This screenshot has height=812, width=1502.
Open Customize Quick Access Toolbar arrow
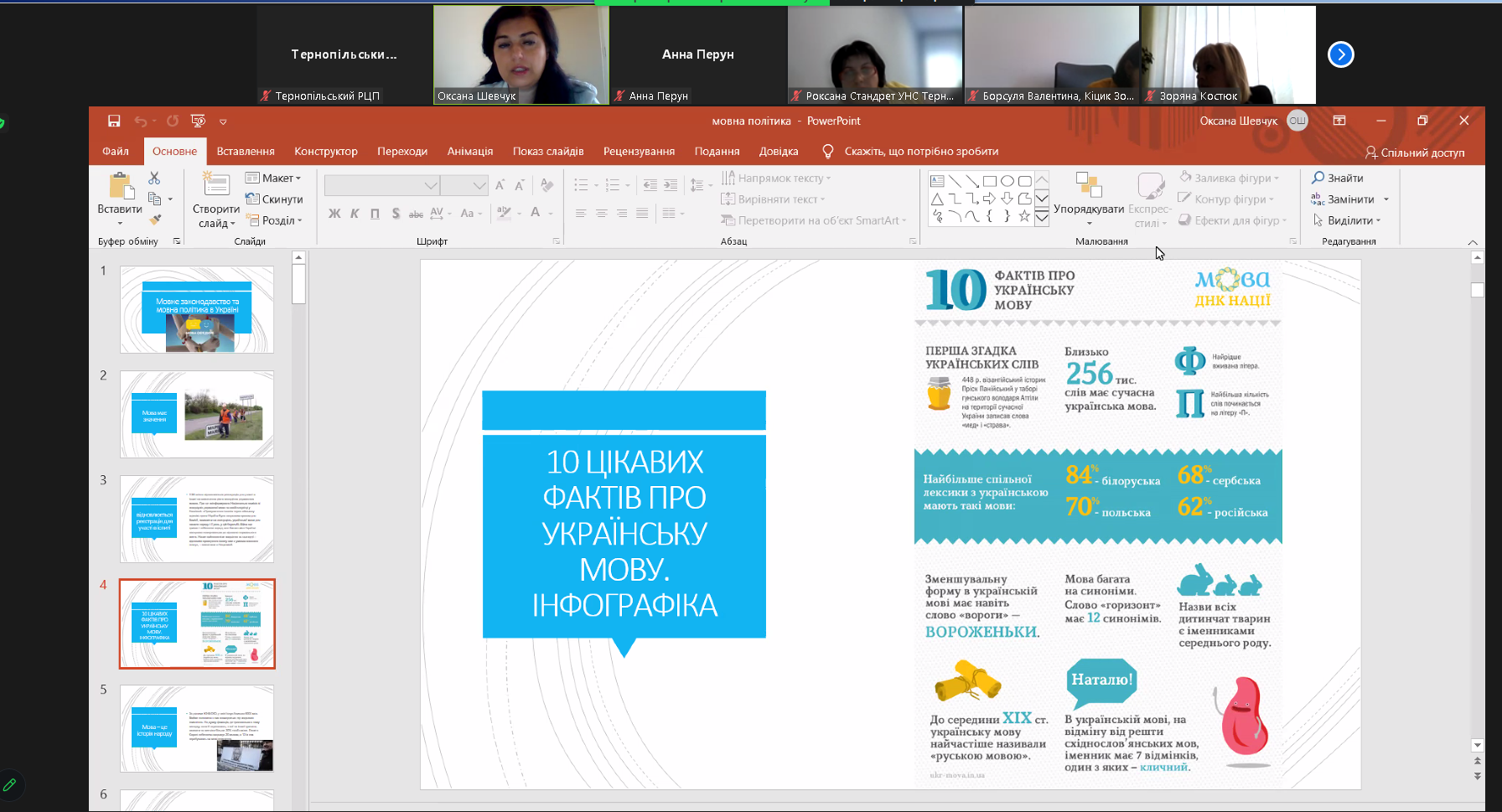click(x=223, y=122)
